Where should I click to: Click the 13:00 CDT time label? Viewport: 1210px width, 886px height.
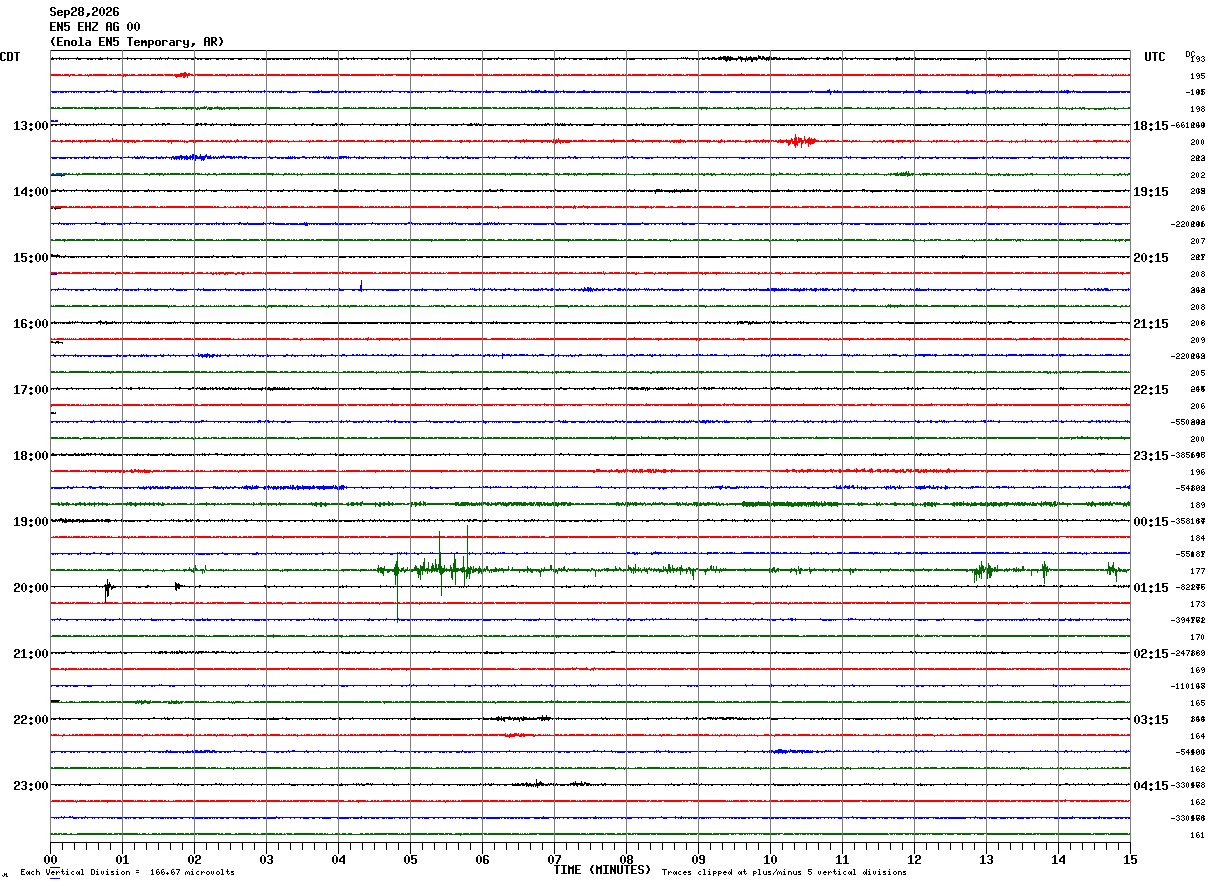click(x=30, y=126)
